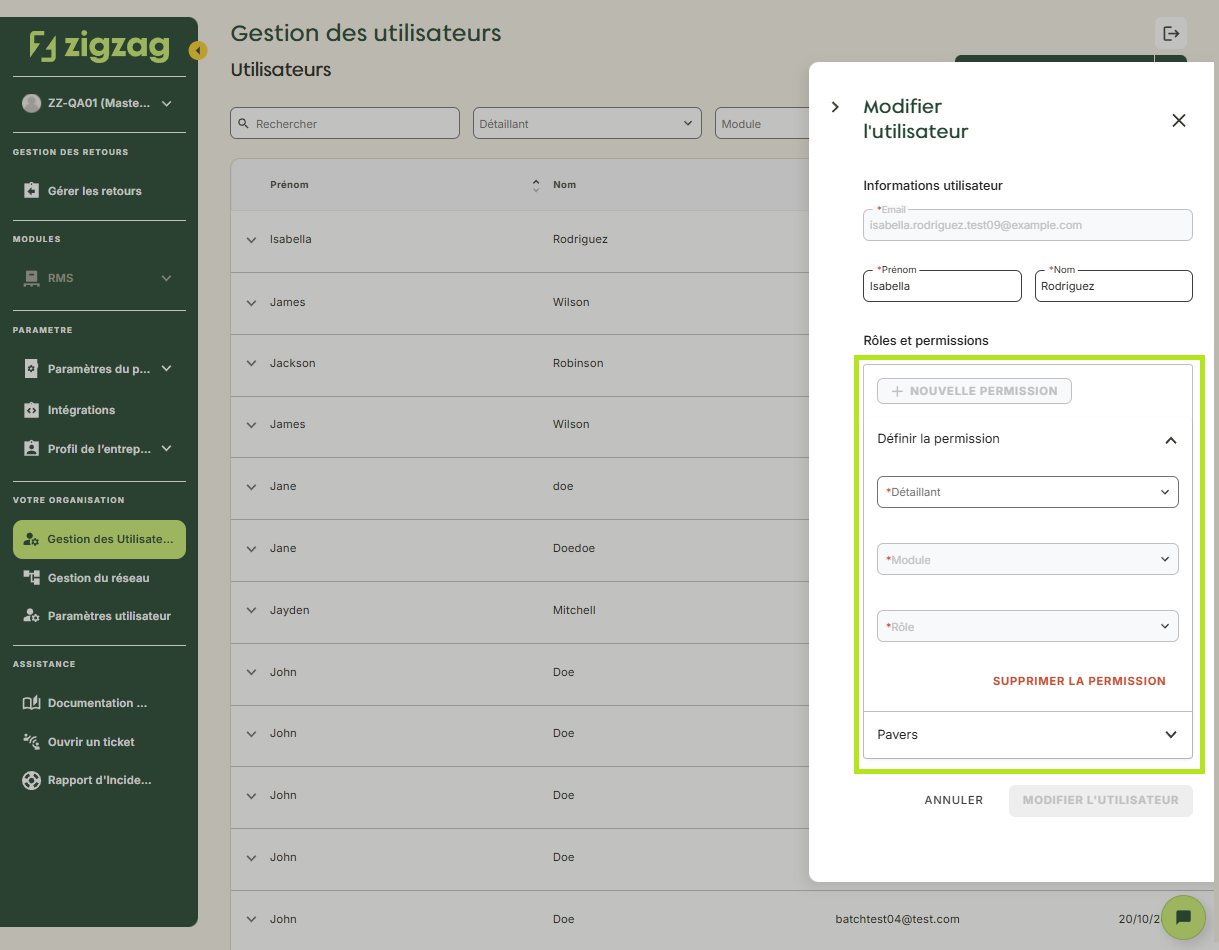Open Documentation link in sidebar
1219x950 pixels.
point(99,703)
